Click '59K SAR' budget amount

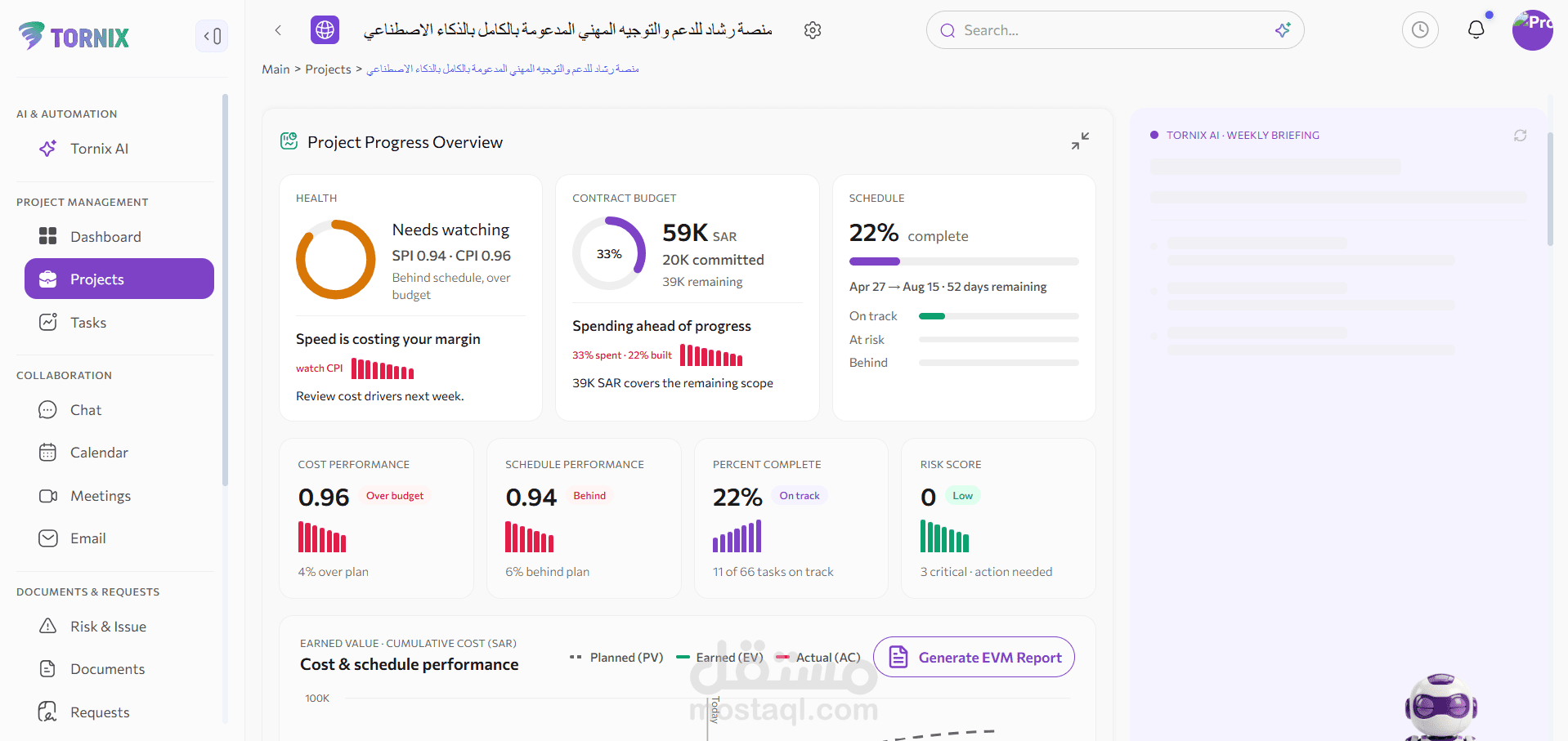[700, 233]
